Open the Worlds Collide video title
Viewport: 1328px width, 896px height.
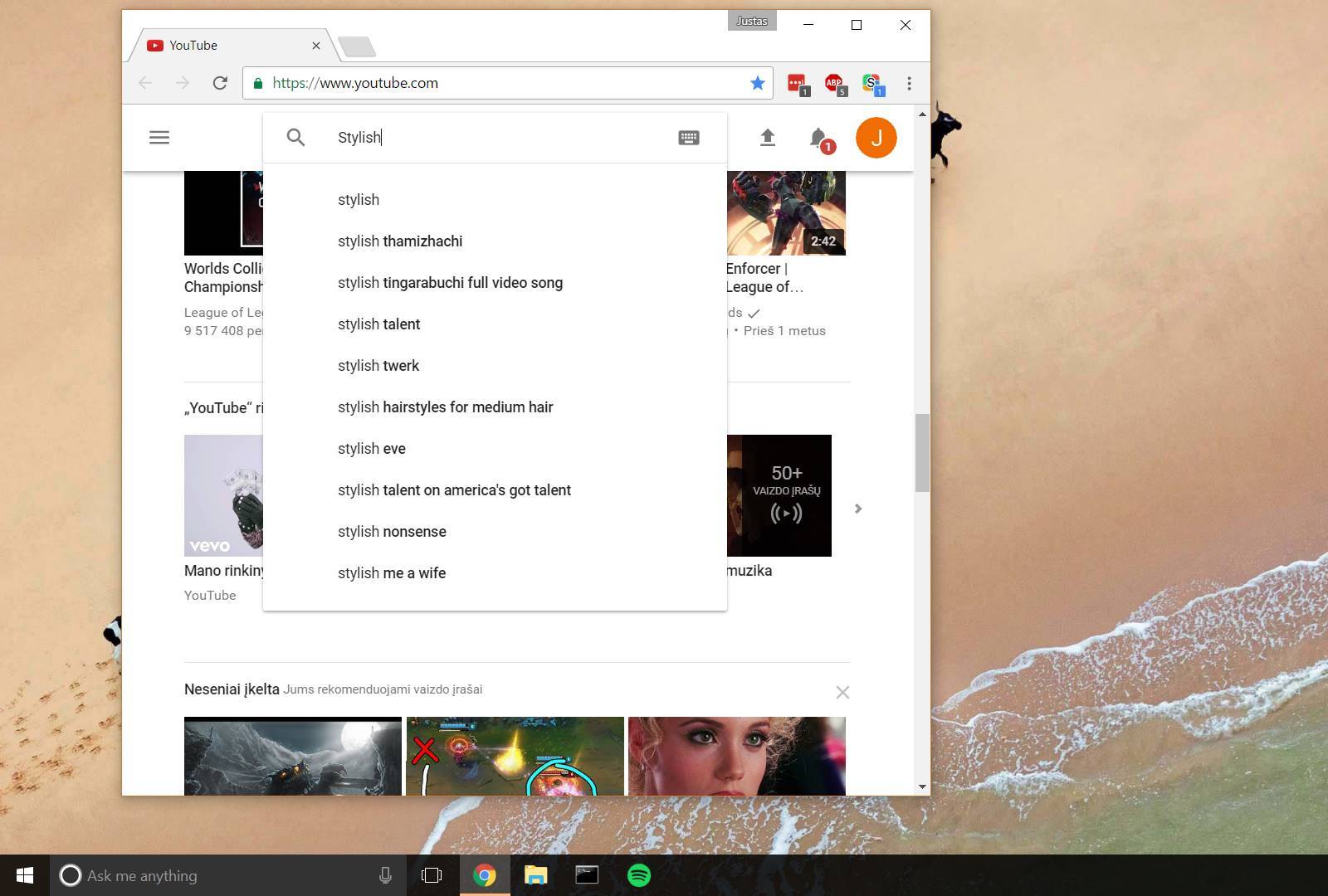pos(223,278)
